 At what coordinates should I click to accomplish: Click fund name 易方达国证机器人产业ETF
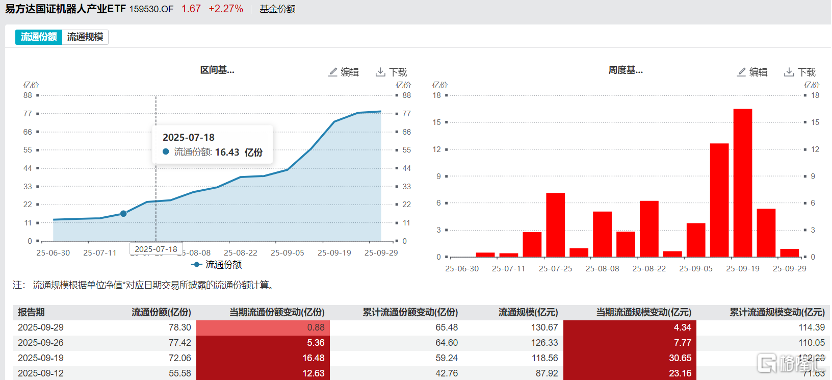[x=65, y=8]
